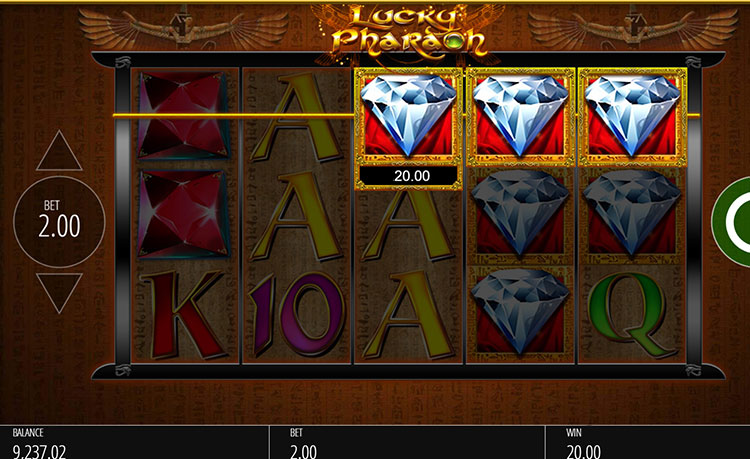Click the second red gem on reel one
This screenshot has width=750, height=459.
tap(183, 214)
